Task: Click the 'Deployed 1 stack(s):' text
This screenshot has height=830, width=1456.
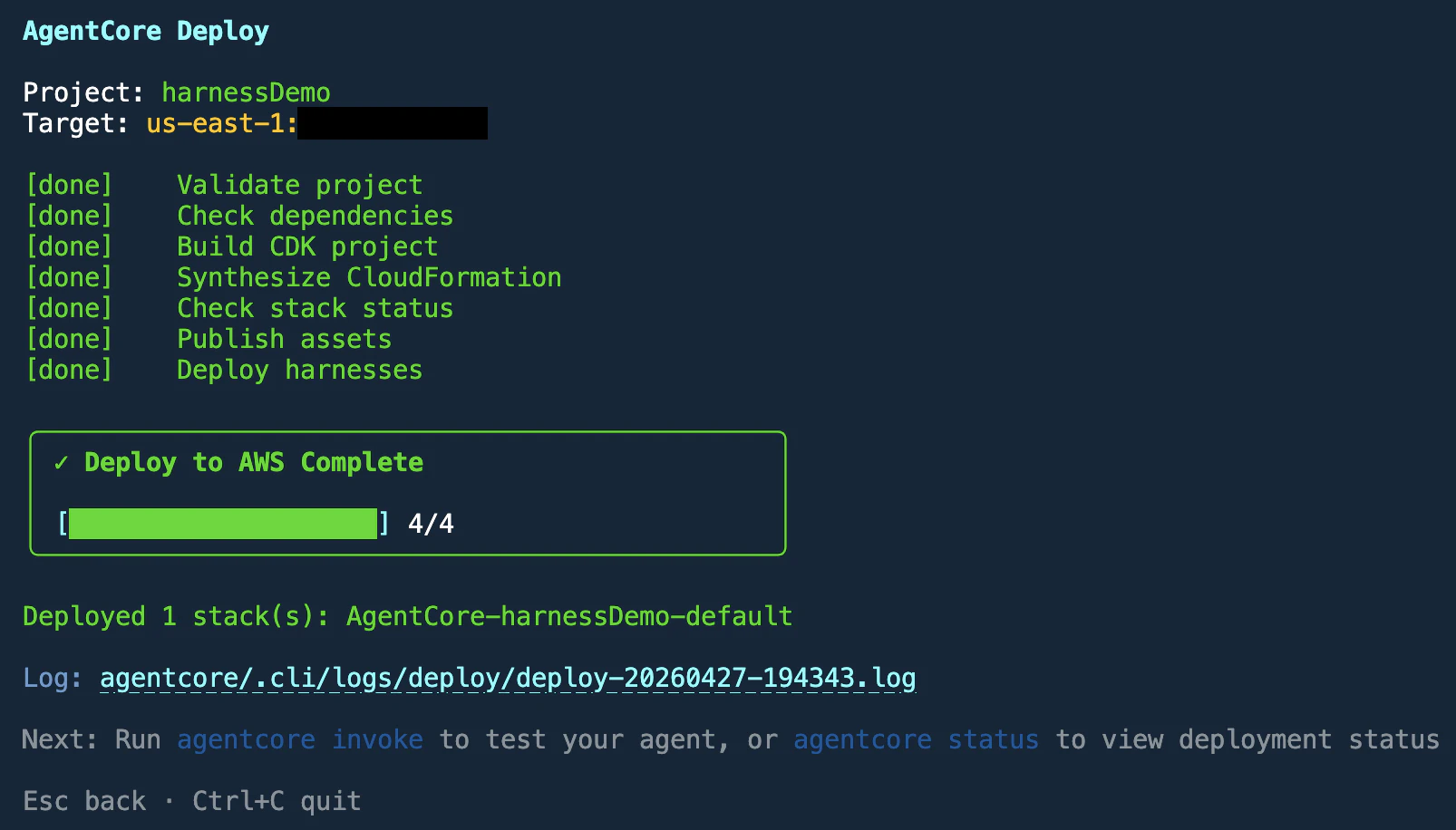Action: click(x=176, y=616)
